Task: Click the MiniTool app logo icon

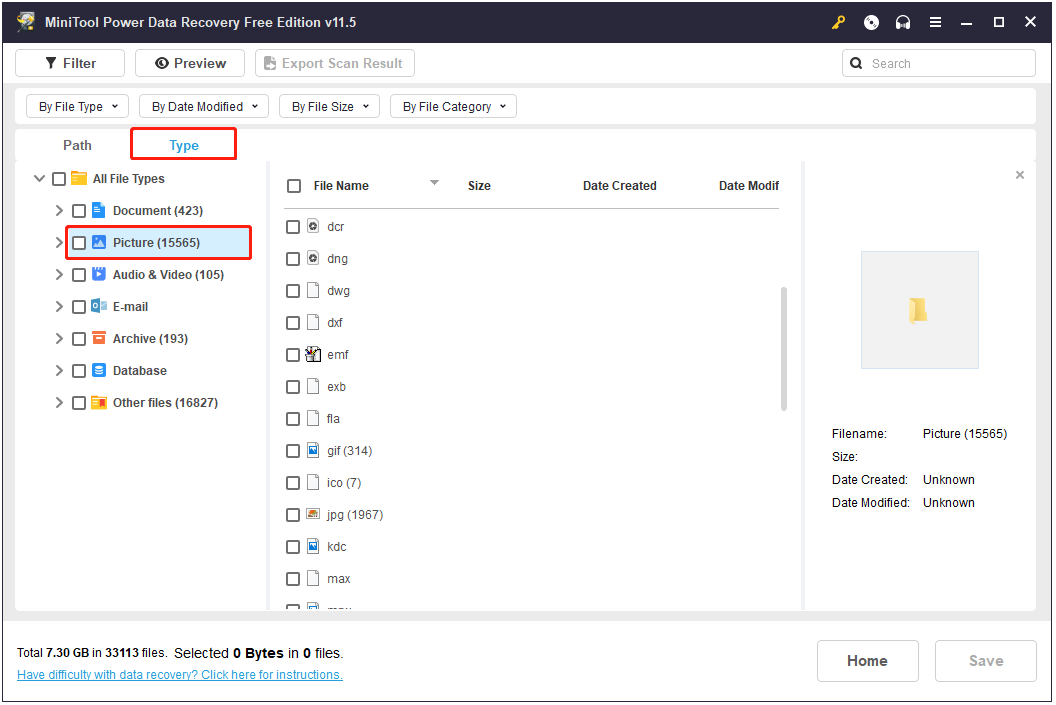Action: pos(26,22)
